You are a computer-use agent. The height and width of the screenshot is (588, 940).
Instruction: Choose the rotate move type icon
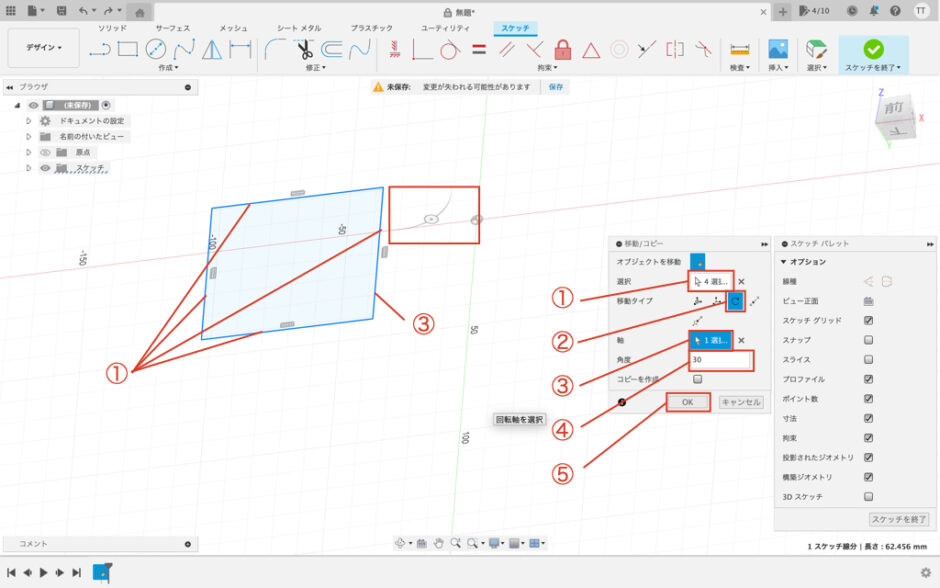click(x=736, y=301)
